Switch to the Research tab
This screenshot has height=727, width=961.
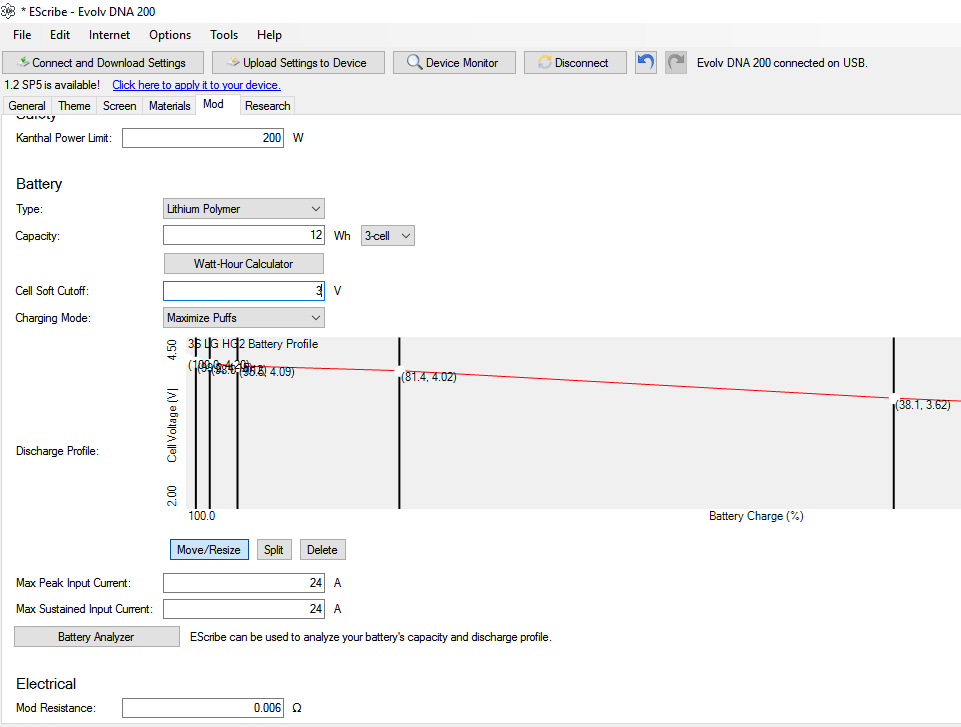(267, 106)
